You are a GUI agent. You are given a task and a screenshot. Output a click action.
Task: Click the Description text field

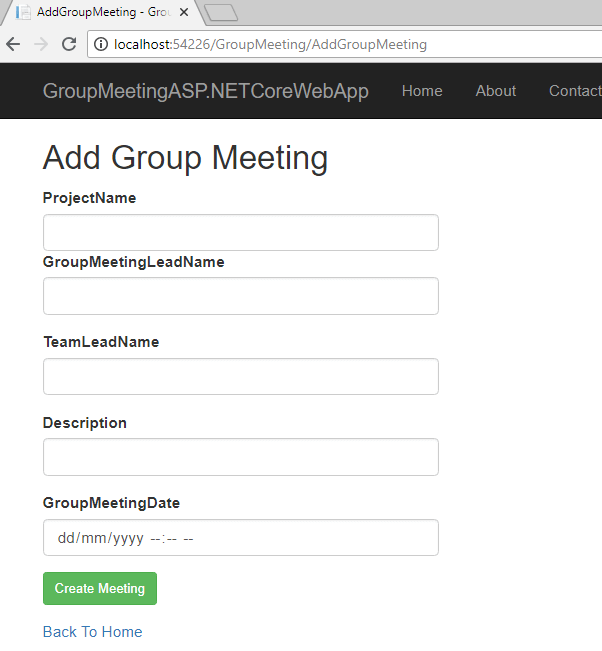pyautogui.click(x=240, y=457)
